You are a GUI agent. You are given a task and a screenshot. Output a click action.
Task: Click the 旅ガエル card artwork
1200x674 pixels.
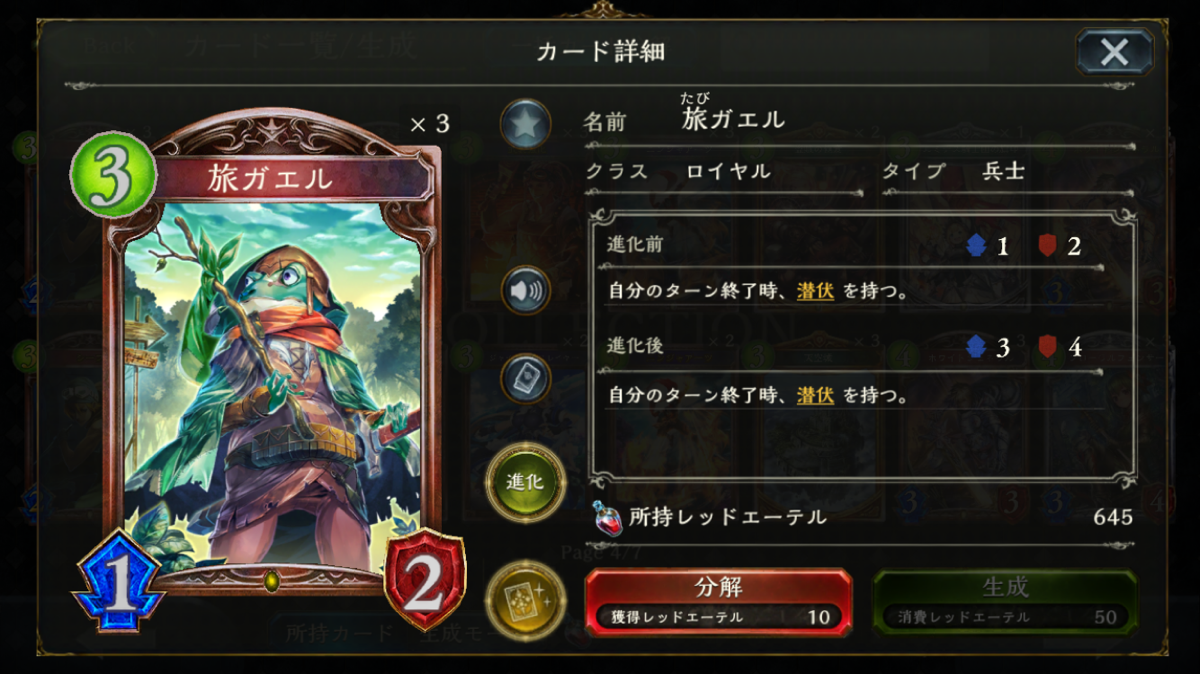click(271, 385)
